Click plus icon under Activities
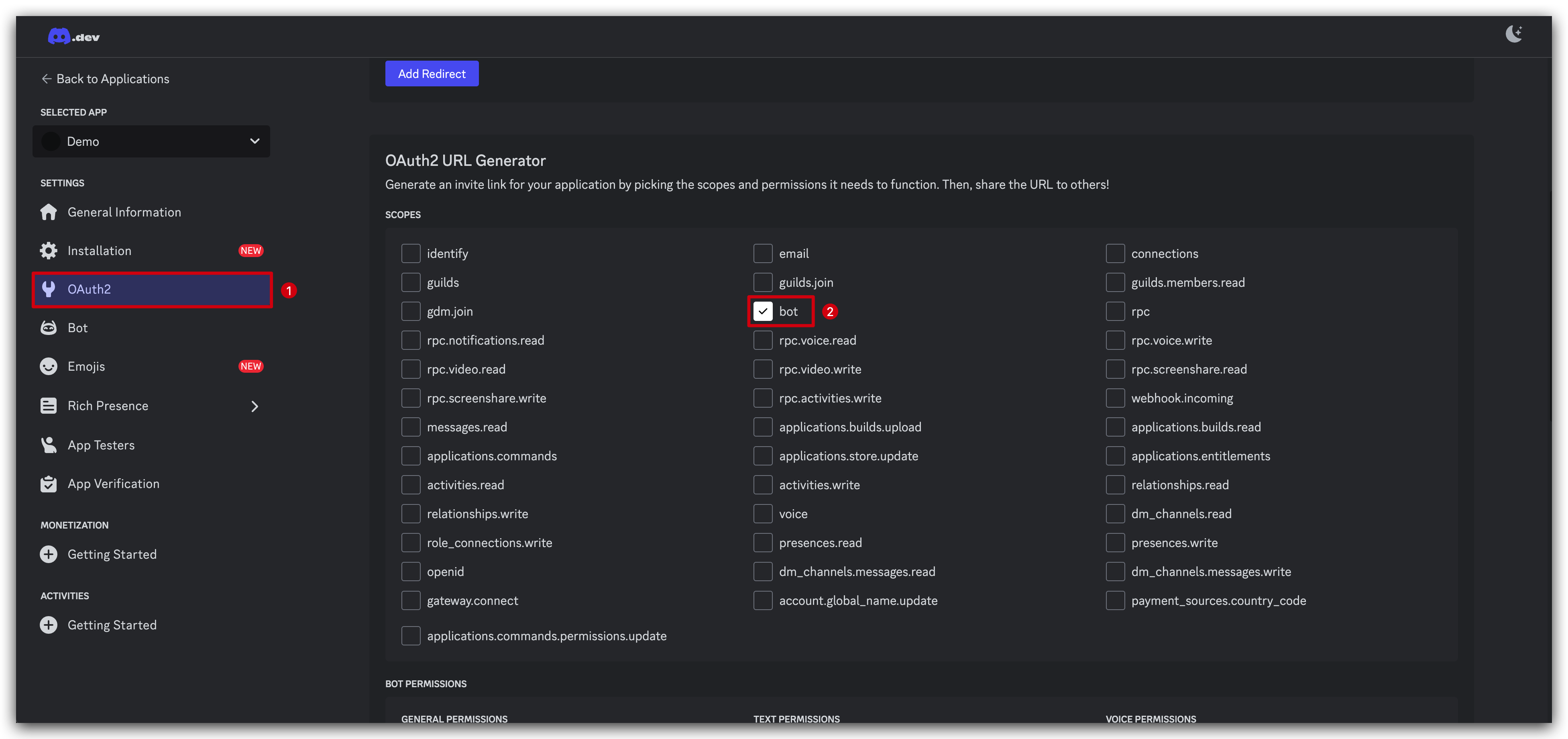Viewport: 1568px width, 739px height. (x=49, y=625)
